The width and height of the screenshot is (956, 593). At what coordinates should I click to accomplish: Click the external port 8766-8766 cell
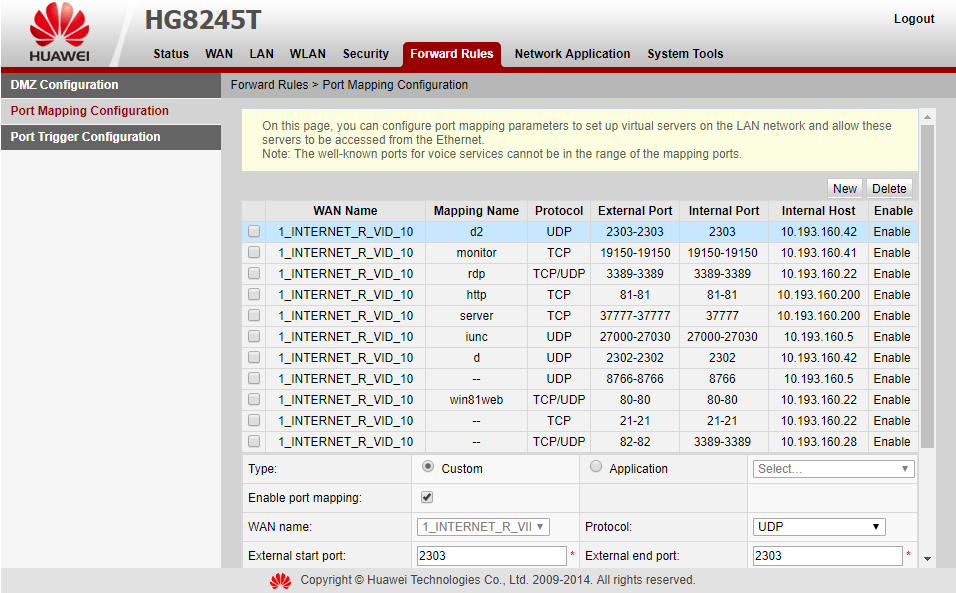(635, 379)
